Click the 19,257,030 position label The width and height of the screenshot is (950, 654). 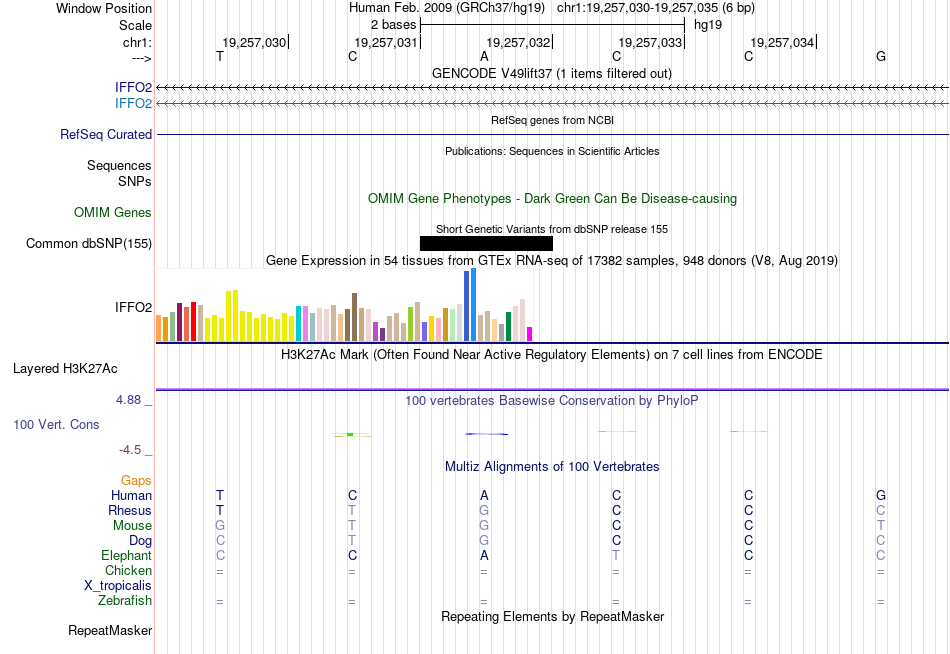coord(254,42)
